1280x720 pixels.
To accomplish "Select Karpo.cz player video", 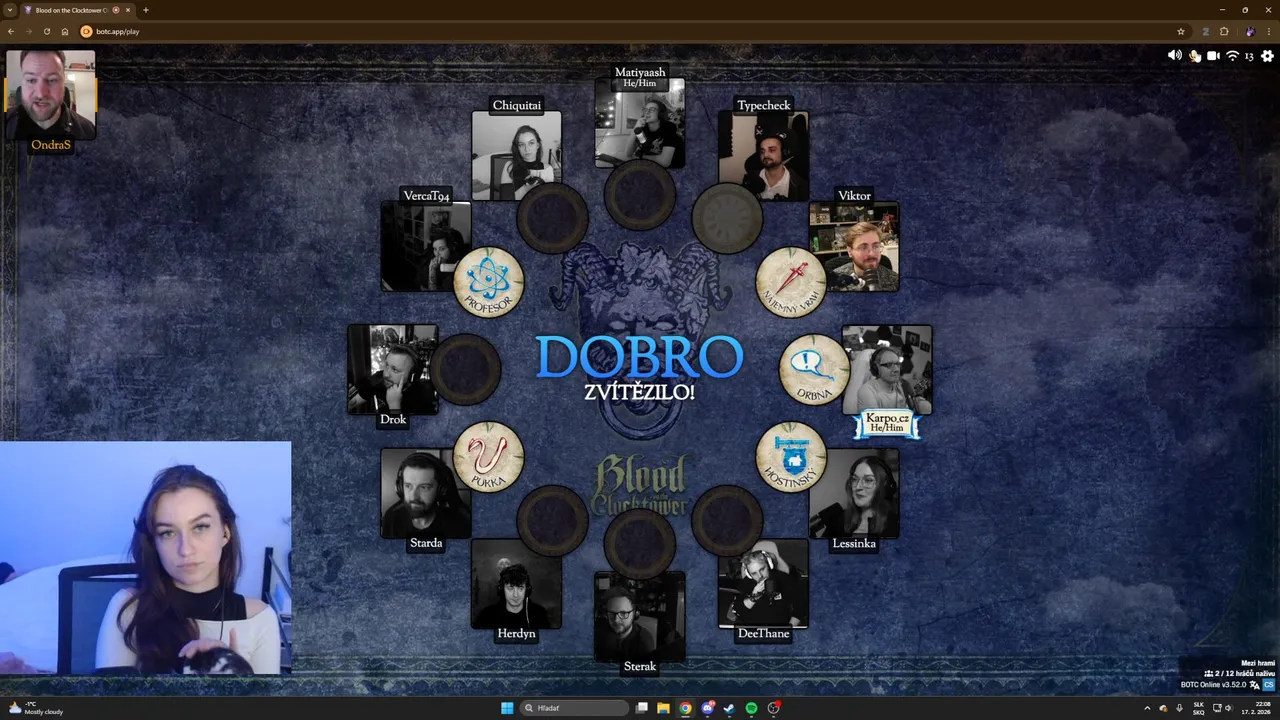I will (887, 369).
